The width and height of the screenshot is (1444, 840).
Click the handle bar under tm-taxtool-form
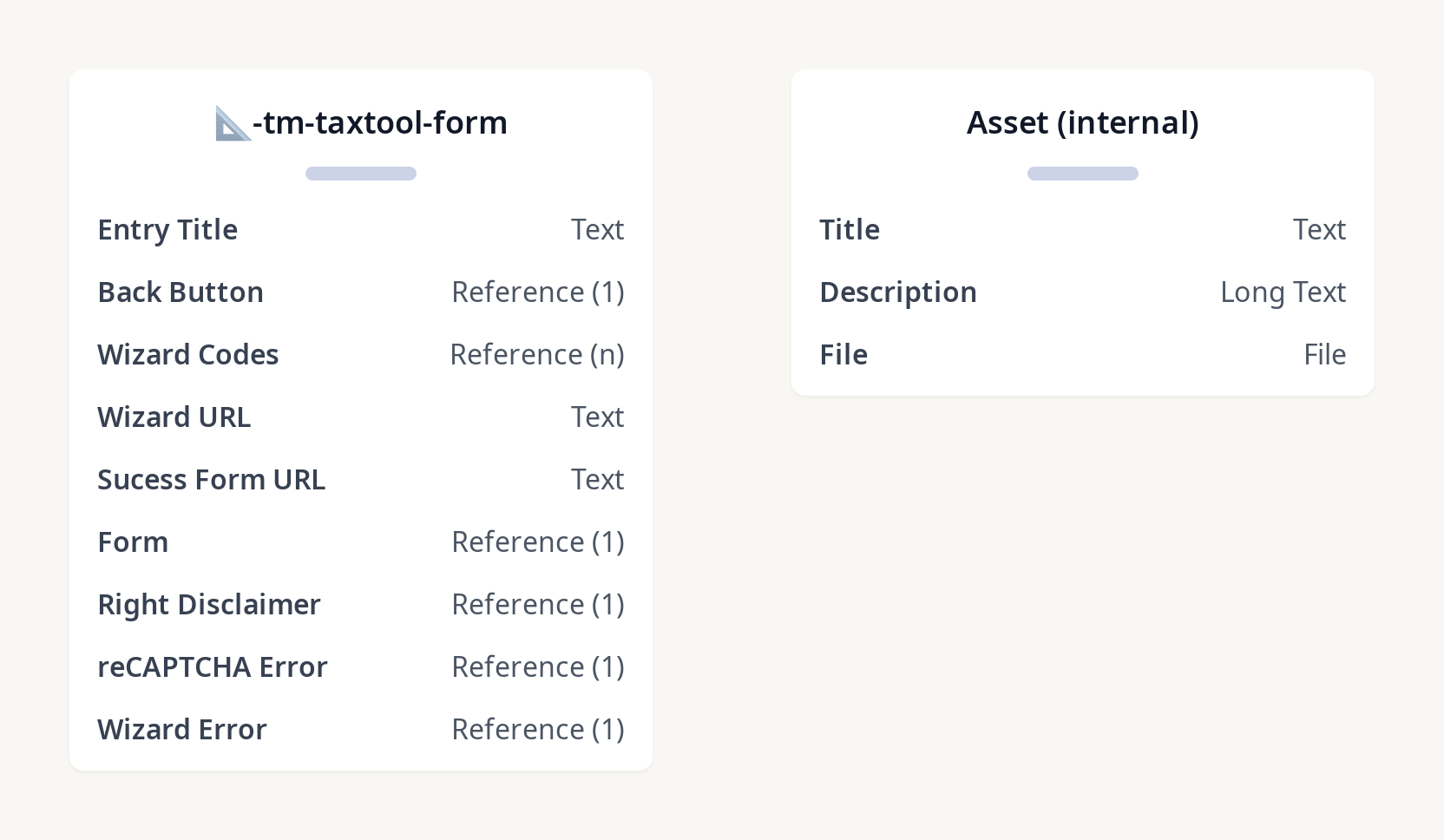tap(361, 174)
